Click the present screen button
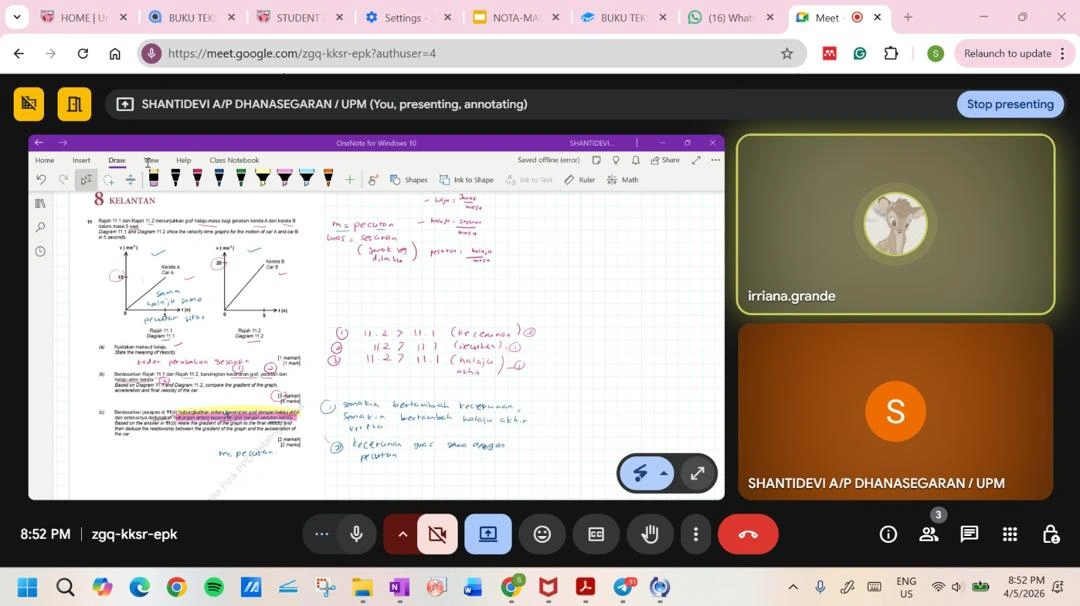This screenshot has width=1080, height=606. (488, 534)
